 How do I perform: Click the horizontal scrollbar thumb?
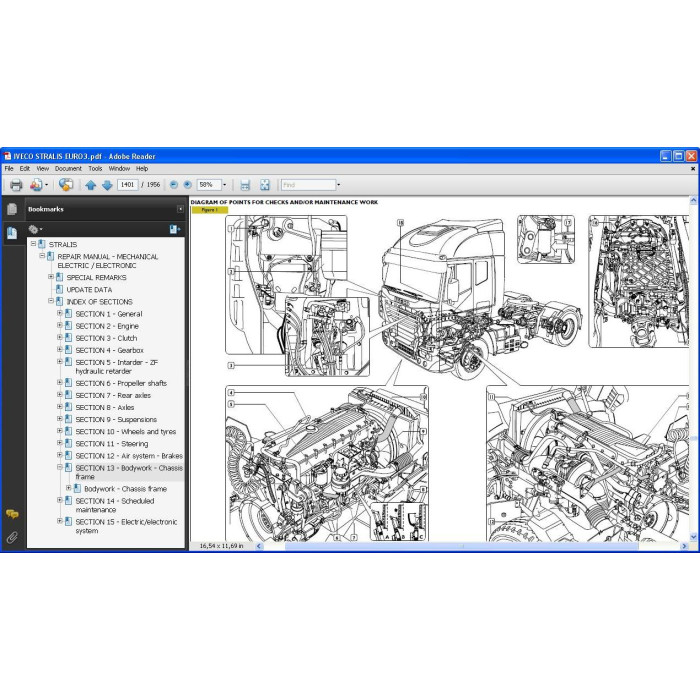(x=461, y=546)
